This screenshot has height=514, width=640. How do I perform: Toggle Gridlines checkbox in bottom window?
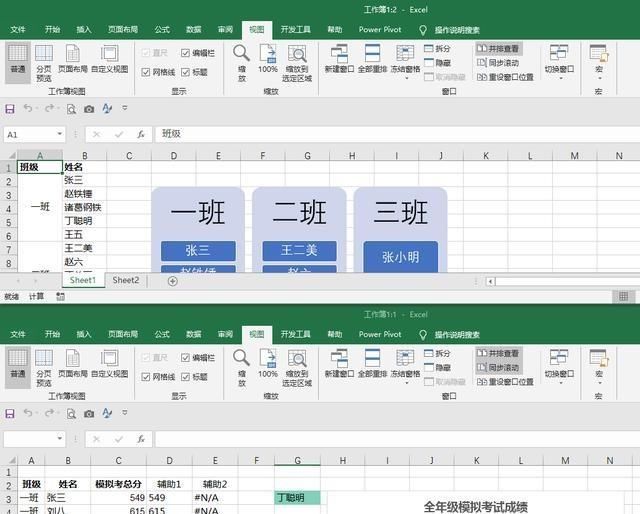[158, 377]
